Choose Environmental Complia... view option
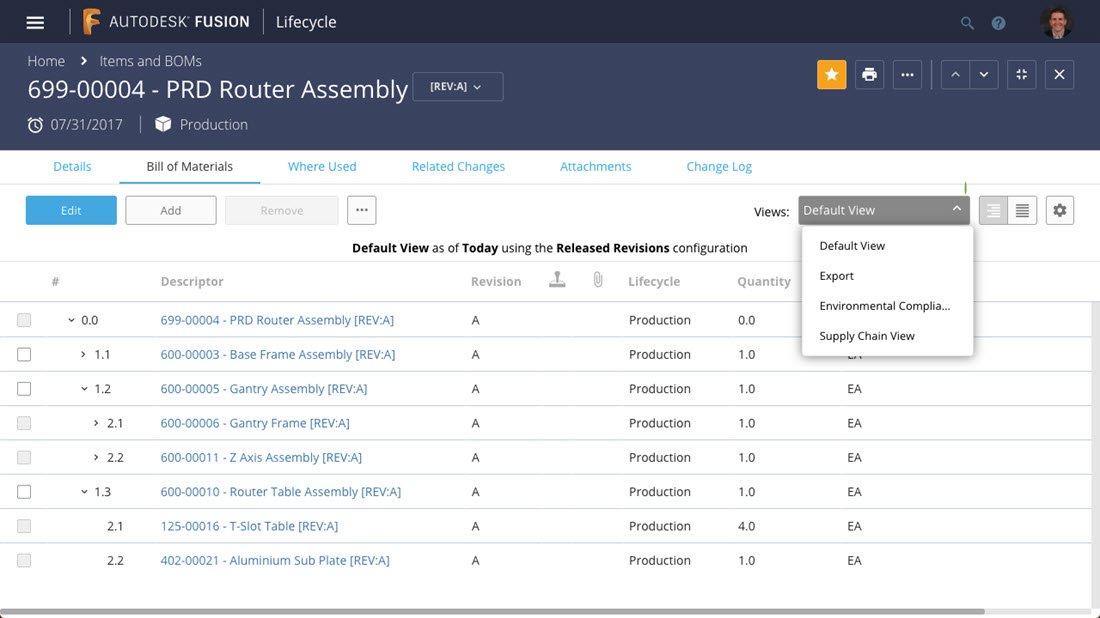The height and width of the screenshot is (618, 1100). coord(887,306)
